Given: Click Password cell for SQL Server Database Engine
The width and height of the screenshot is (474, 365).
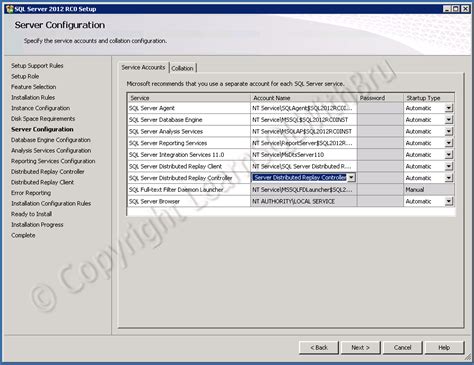Looking at the screenshot, I should [380, 120].
